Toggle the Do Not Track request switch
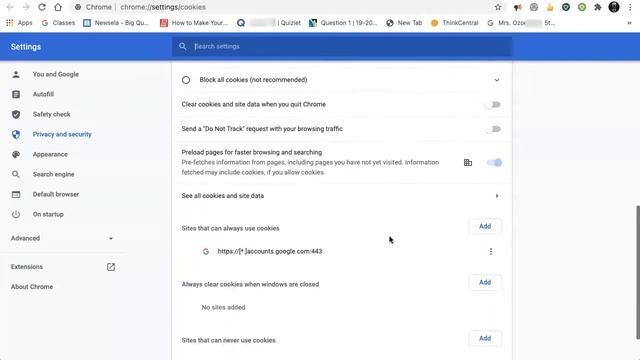 [493, 129]
